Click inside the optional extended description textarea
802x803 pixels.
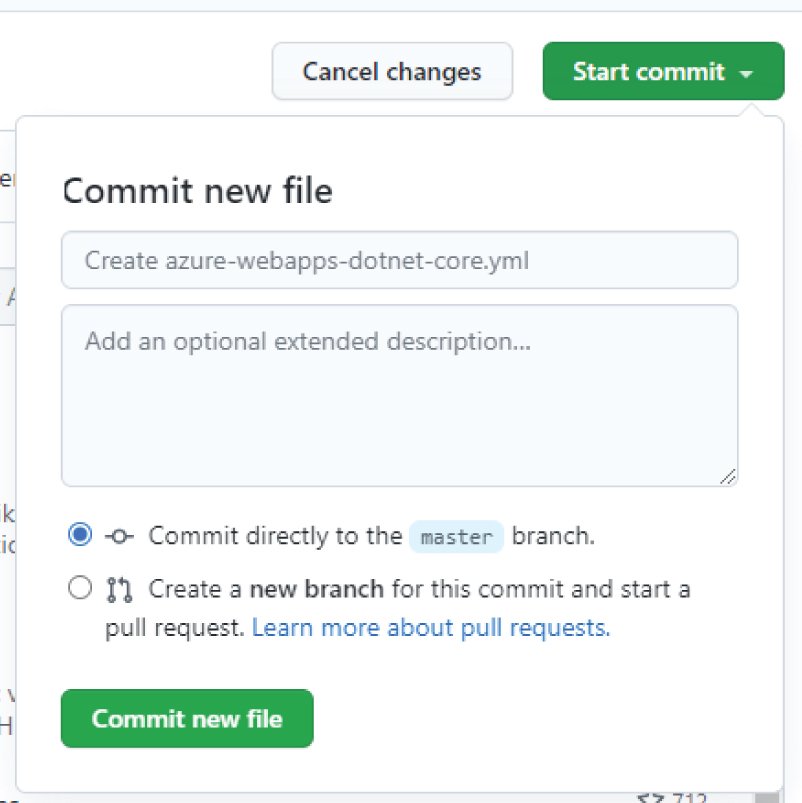click(x=399, y=395)
